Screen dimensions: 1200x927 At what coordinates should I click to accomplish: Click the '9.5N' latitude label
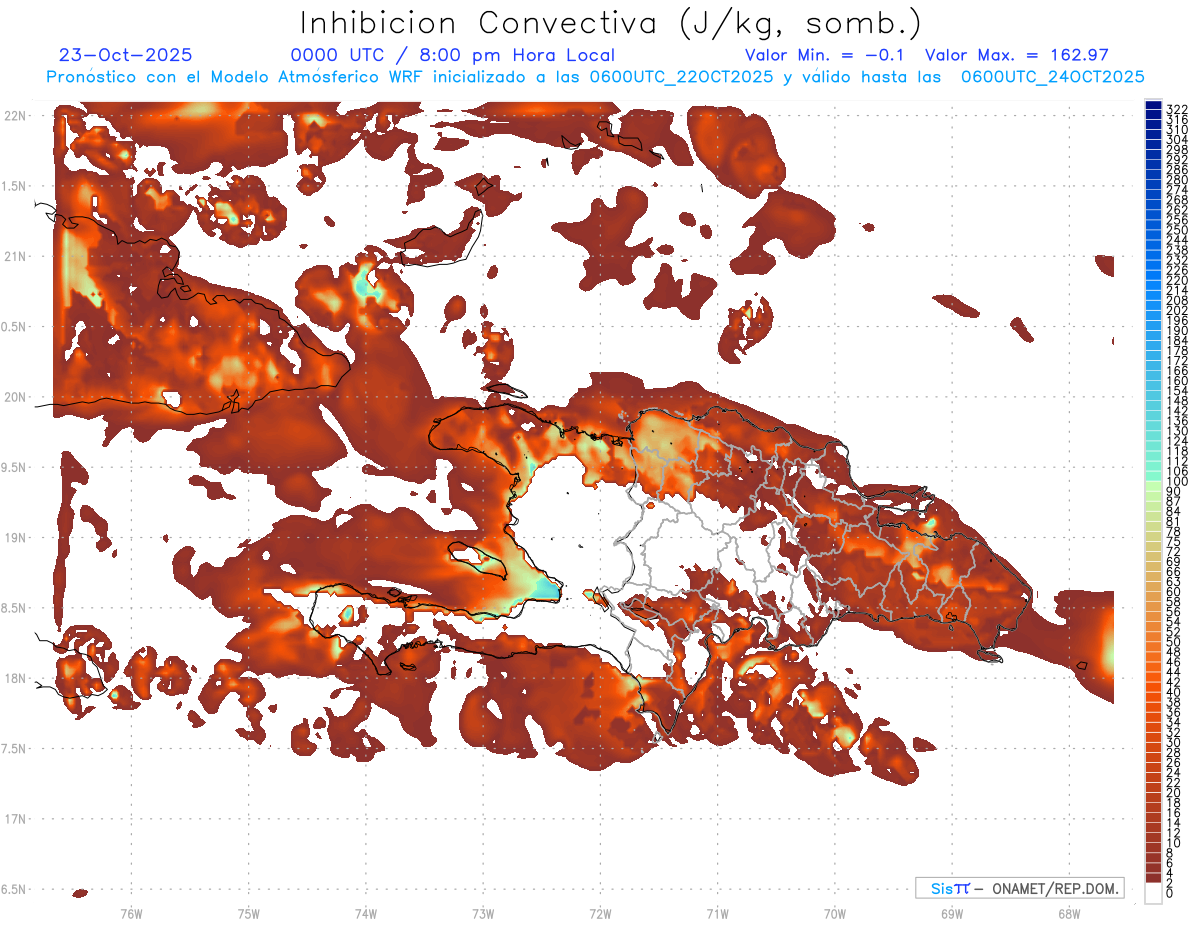pyautogui.click(x=14, y=468)
